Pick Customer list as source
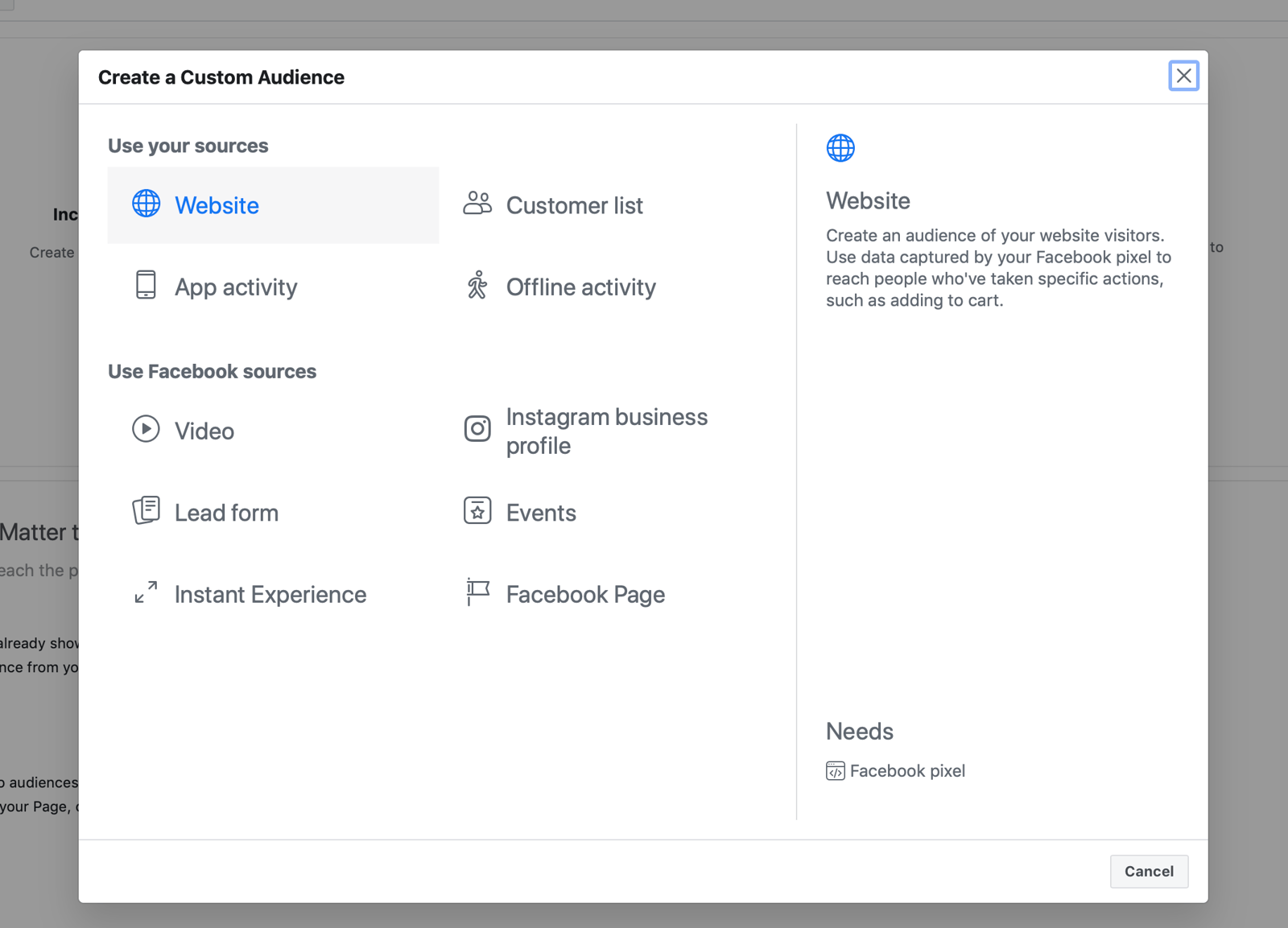Image resolution: width=1288 pixels, height=928 pixels. 574,205
